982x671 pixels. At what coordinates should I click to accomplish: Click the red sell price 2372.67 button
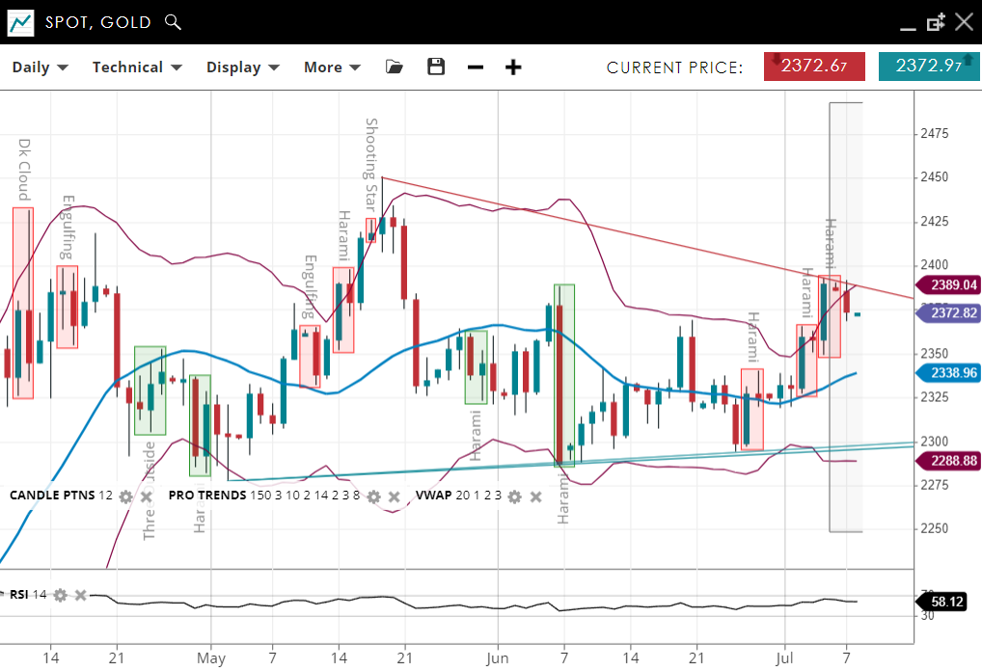pos(814,66)
